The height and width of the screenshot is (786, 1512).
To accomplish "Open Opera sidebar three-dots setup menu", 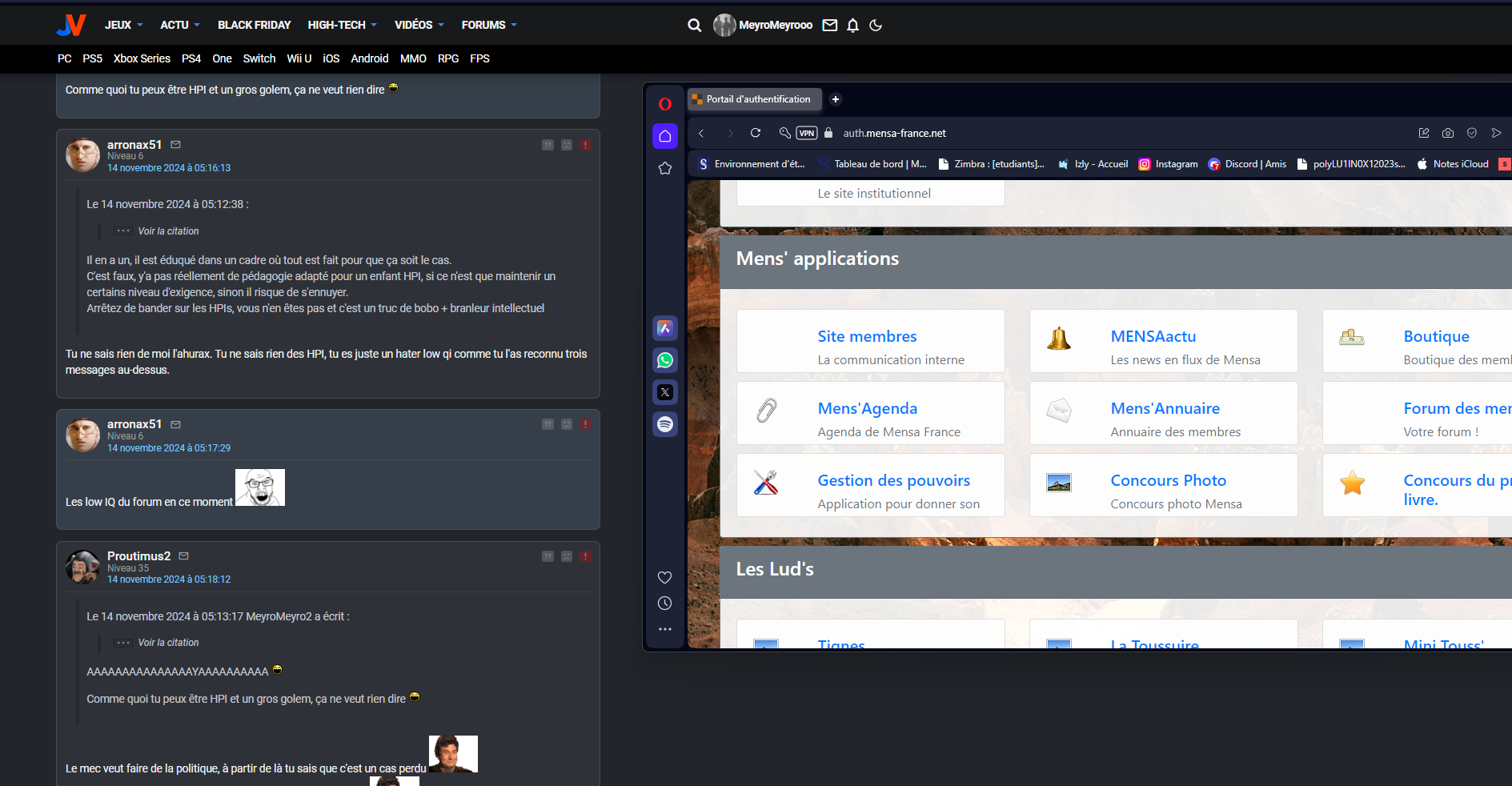I will click(664, 629).
